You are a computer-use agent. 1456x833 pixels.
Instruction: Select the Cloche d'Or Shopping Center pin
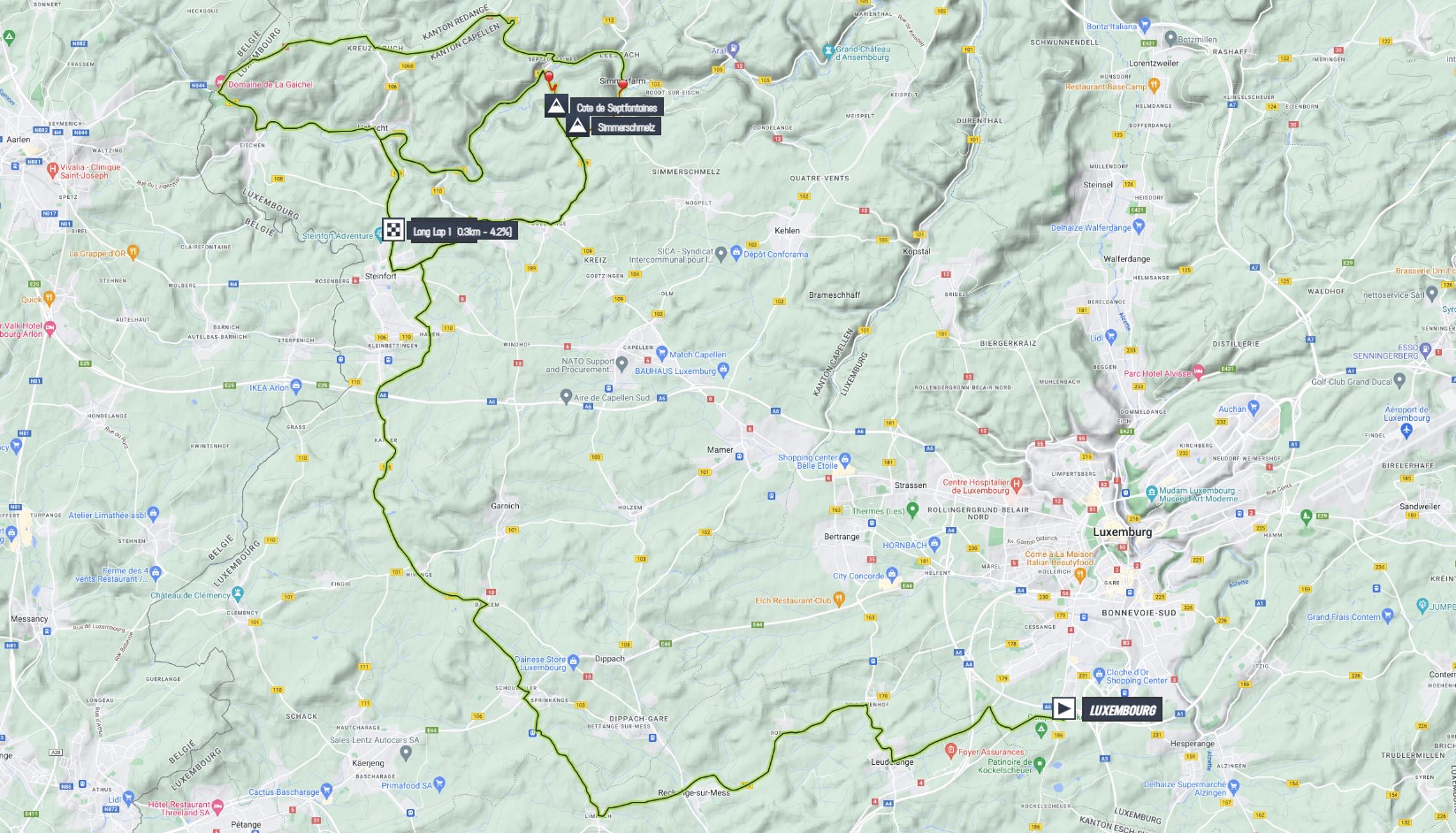click(1099, 675)
